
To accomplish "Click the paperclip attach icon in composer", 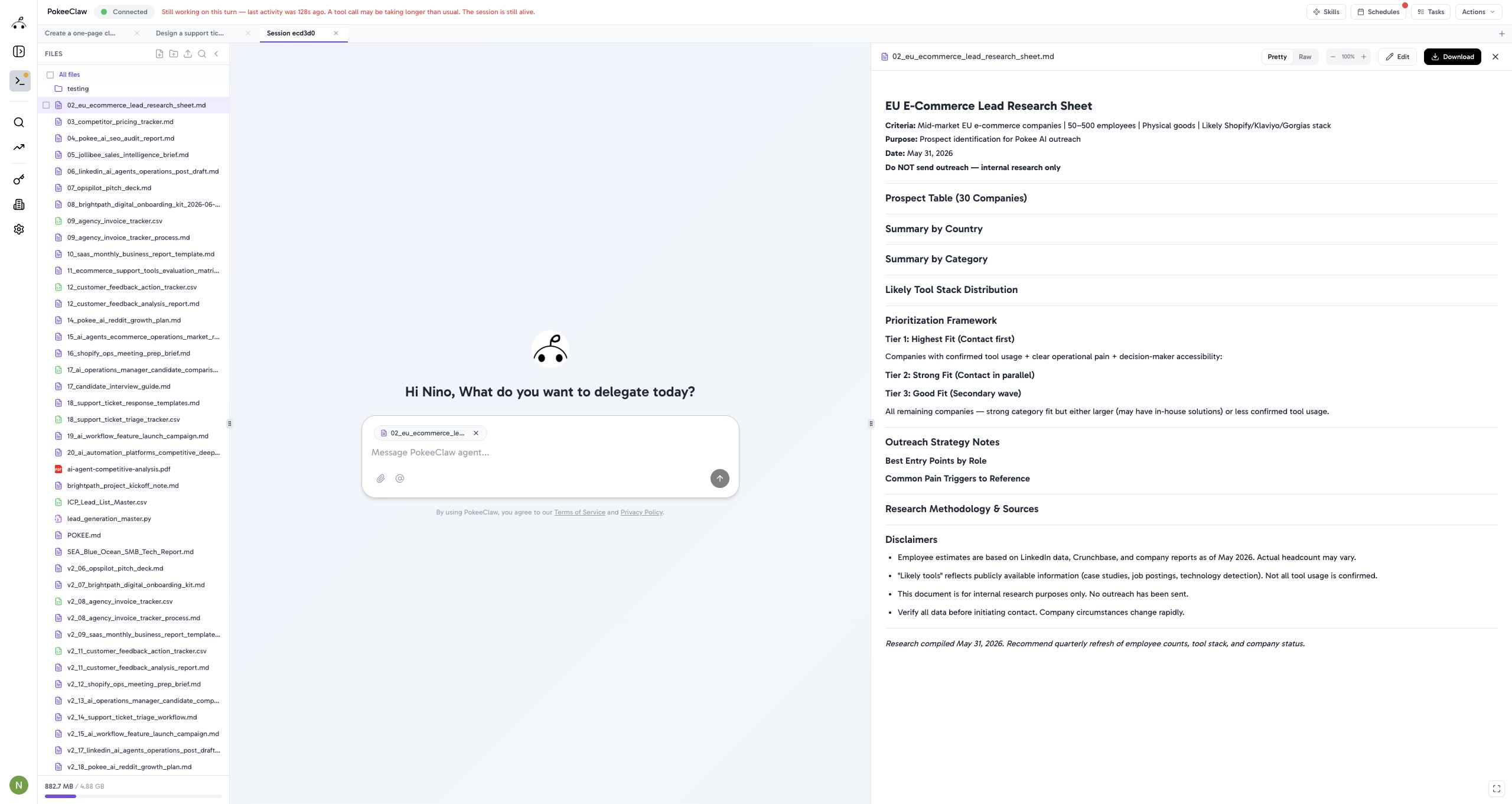I will point(381,479).
